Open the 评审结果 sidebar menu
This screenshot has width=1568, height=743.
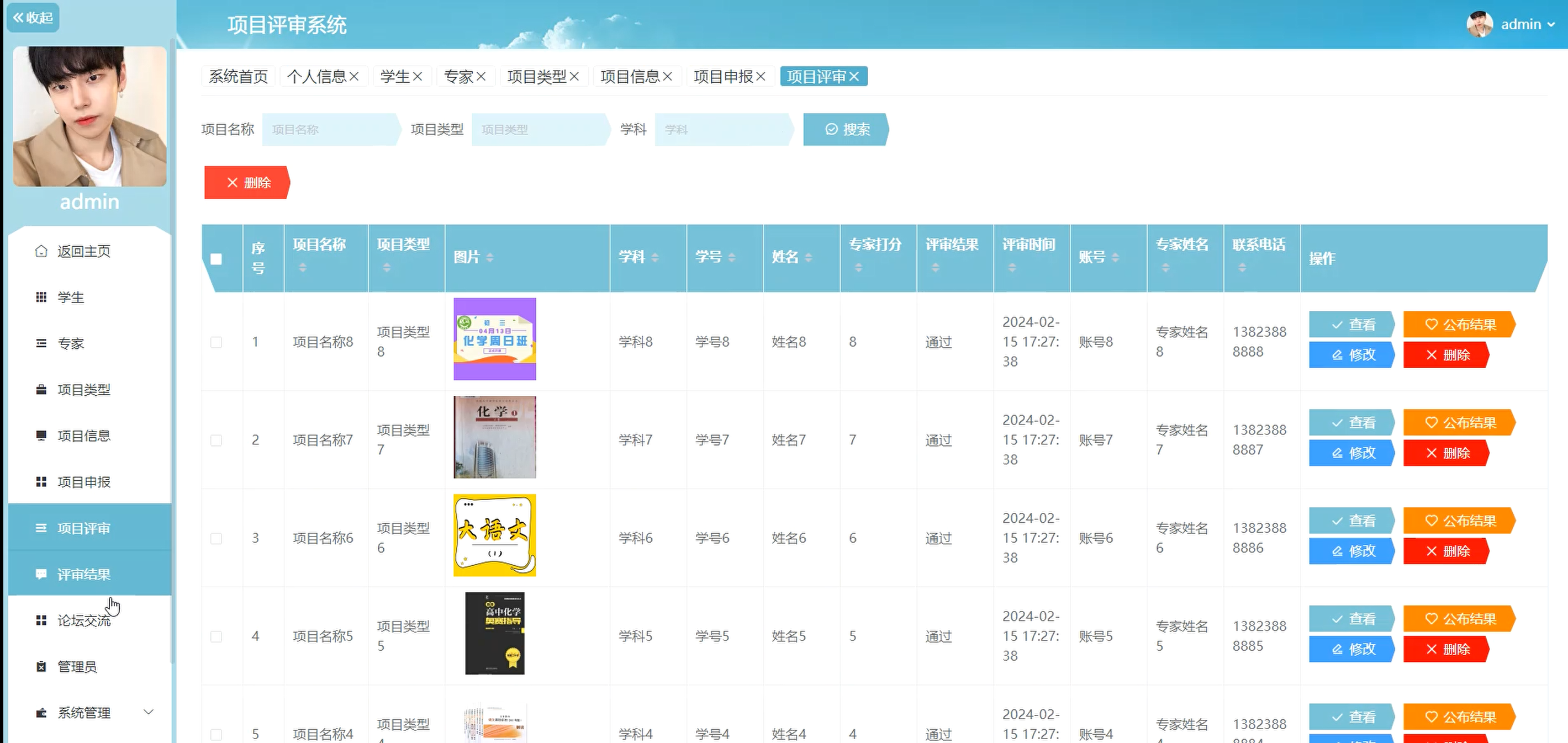(89, 575)
